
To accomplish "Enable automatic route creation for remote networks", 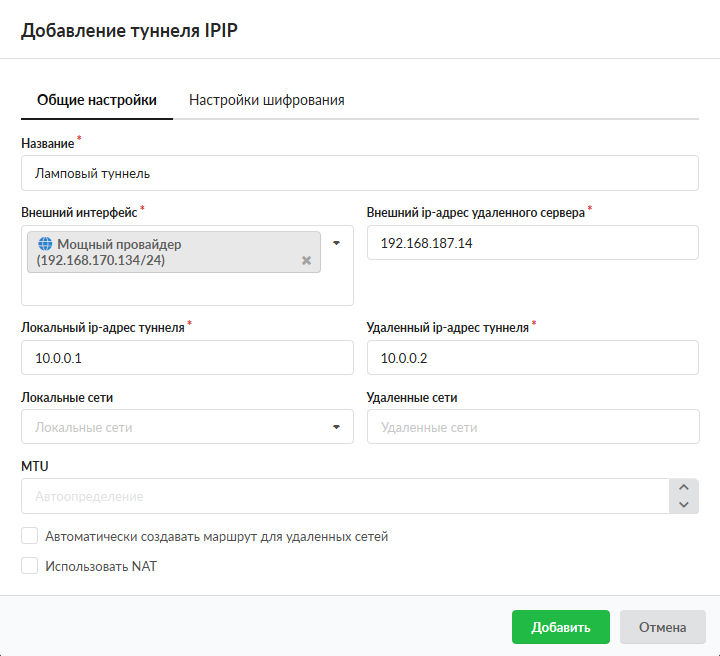I will pos(30,536).
